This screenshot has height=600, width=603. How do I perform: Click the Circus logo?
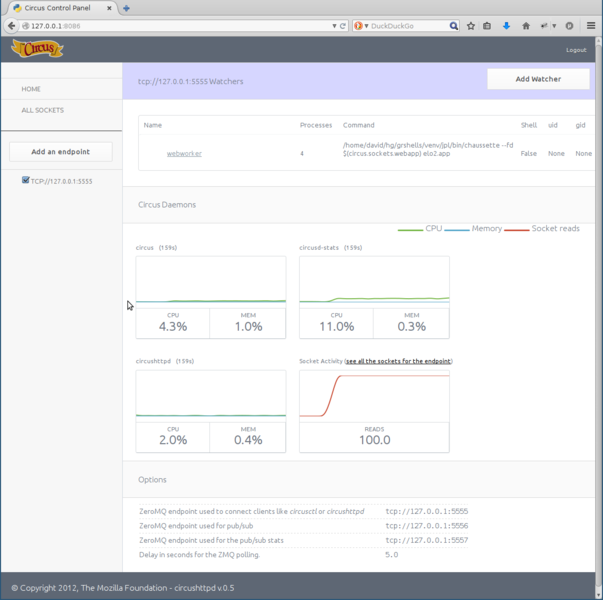[x=37, y=49]
